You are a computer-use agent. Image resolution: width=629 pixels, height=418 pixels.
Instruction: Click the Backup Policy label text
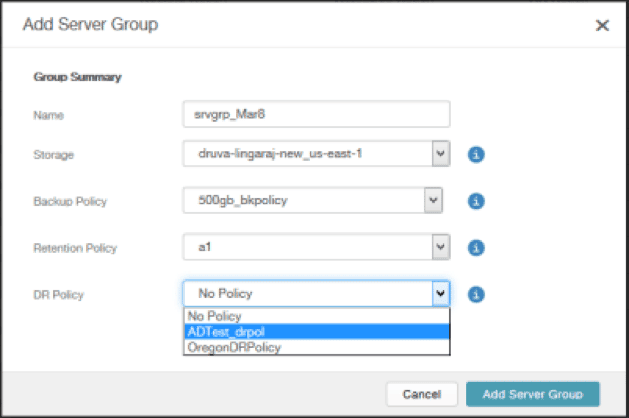pos(70,201)
